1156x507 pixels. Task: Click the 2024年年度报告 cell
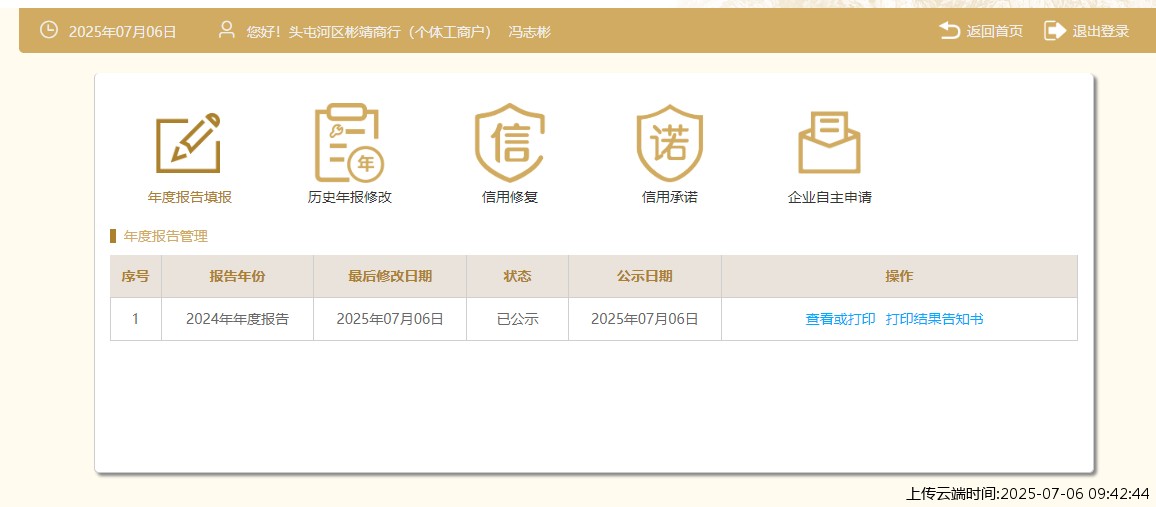tap(237, 319)
